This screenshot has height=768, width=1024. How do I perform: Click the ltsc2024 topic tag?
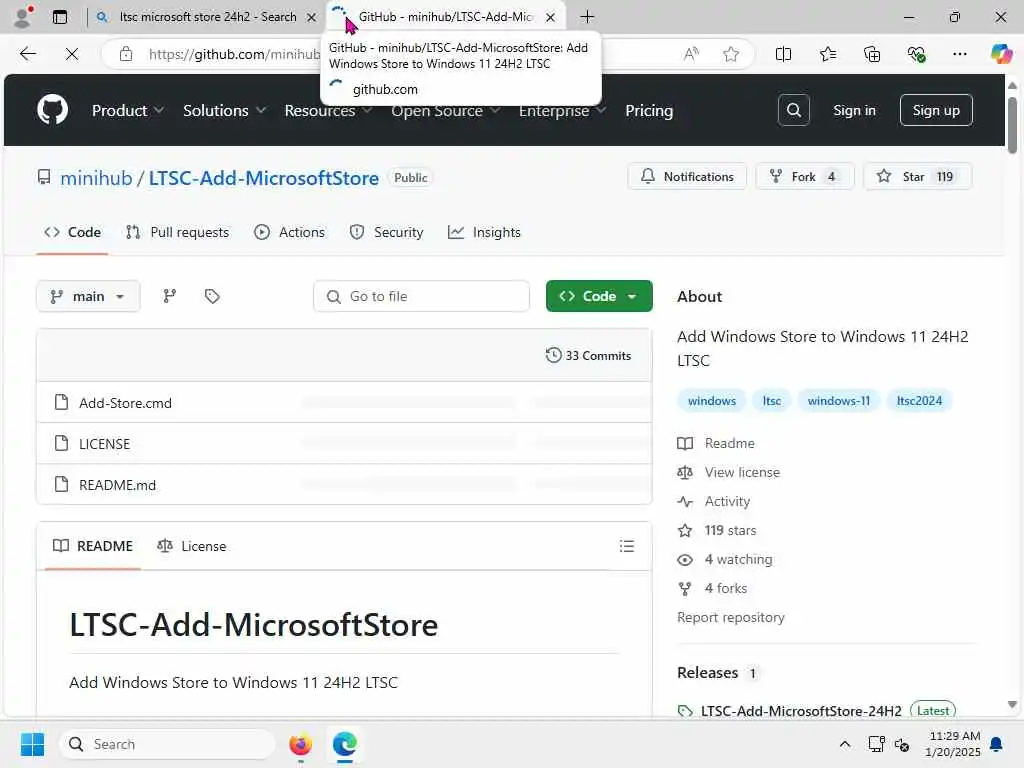point(919,400)
